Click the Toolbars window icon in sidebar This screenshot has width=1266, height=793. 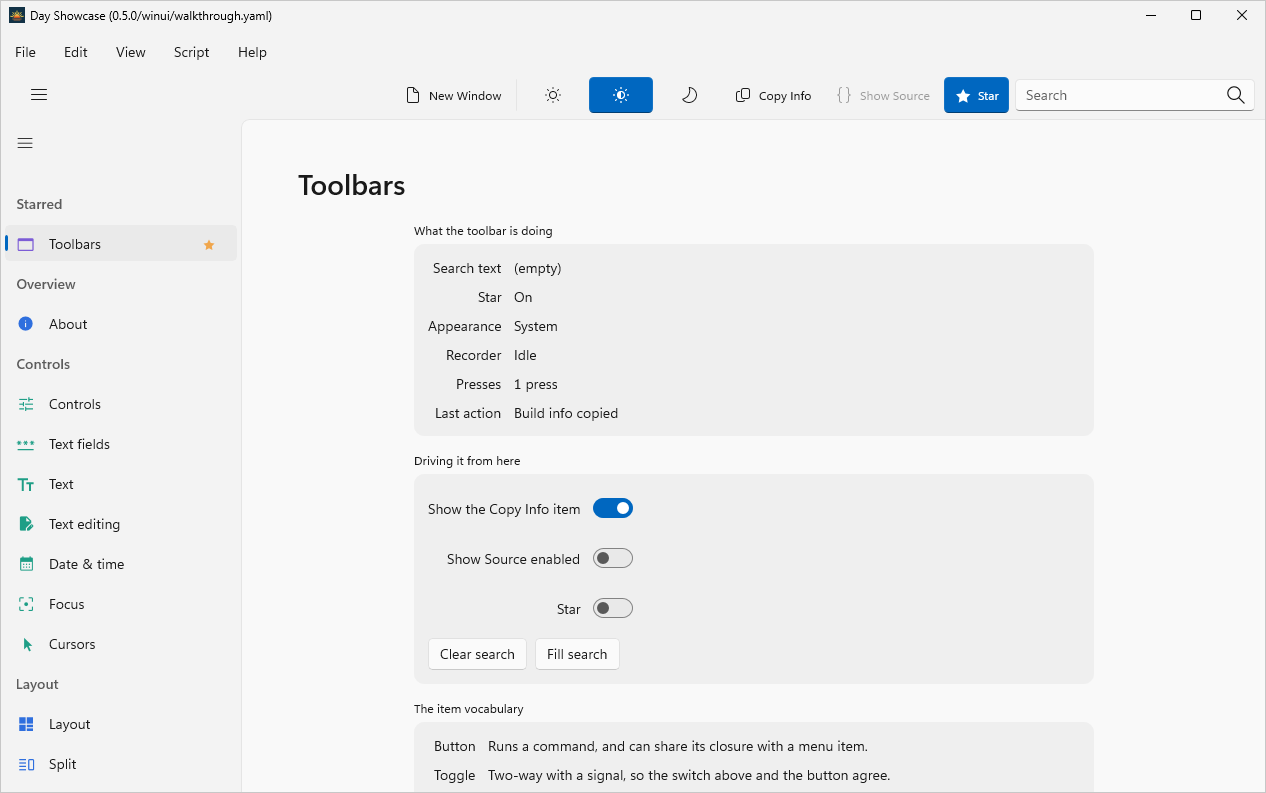[26, 244]
